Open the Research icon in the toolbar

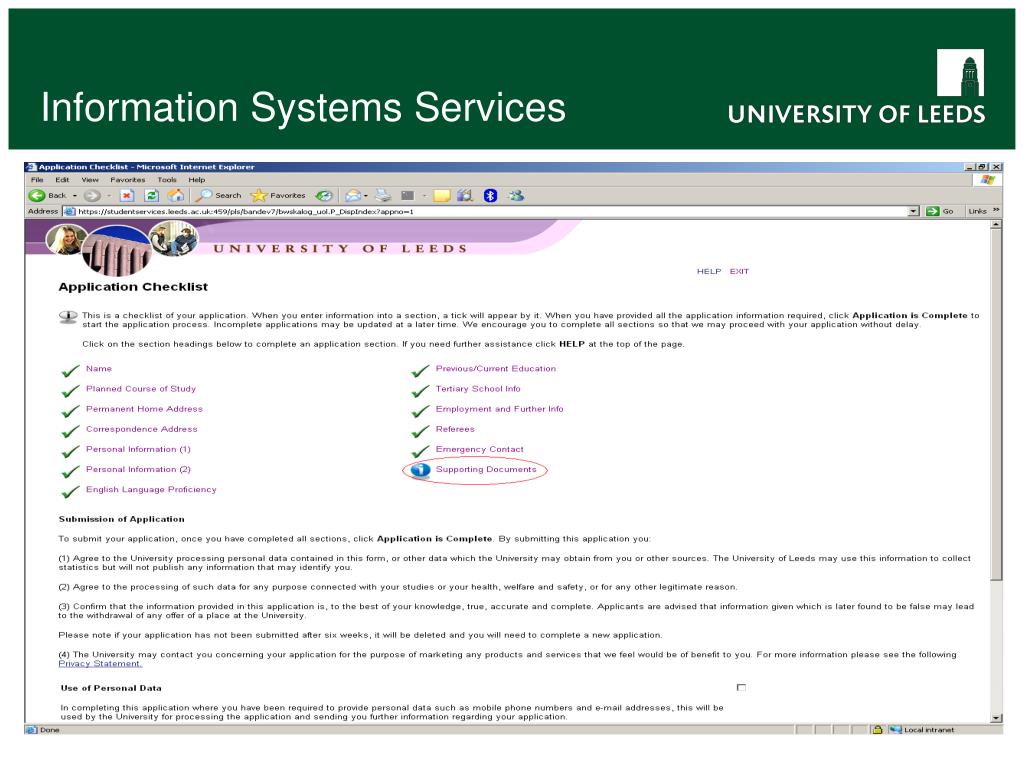465,195
